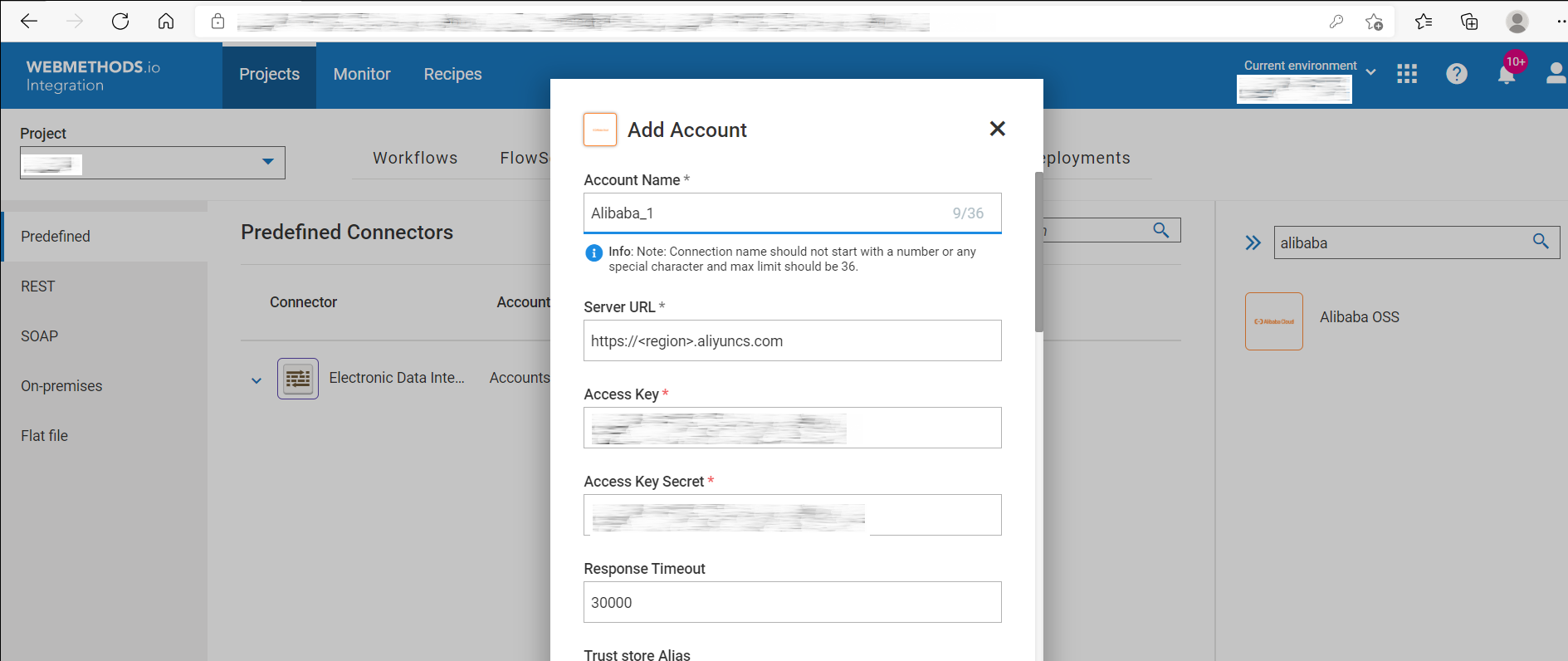Screen dimensions: 1568x661
Task: Select the REST connectors category
Action: click(38, 286)
